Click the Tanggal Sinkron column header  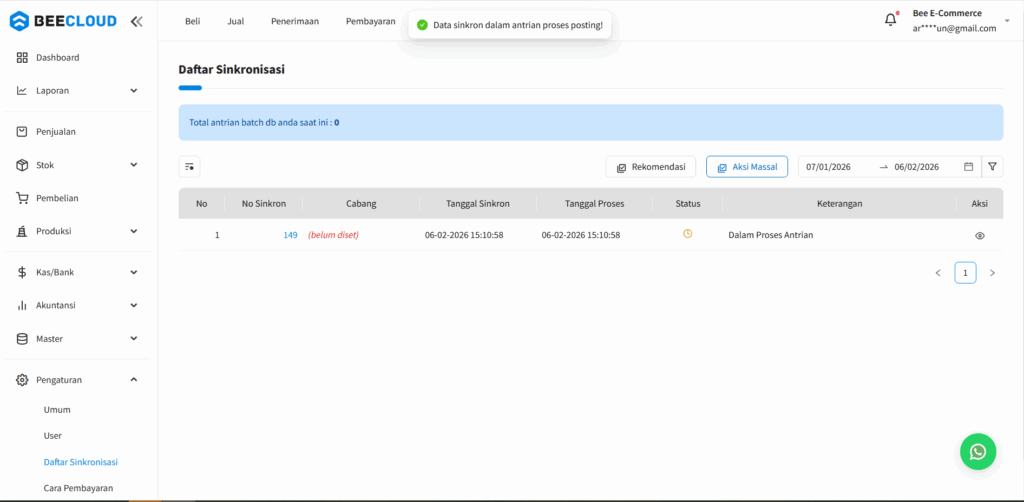tap(478, 204)
